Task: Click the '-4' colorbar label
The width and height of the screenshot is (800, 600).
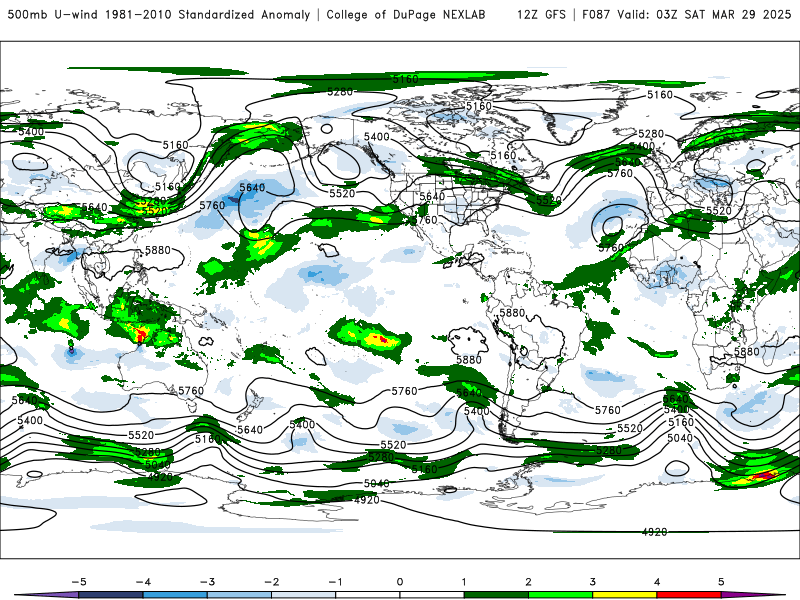Action: [x=143, y=582]
